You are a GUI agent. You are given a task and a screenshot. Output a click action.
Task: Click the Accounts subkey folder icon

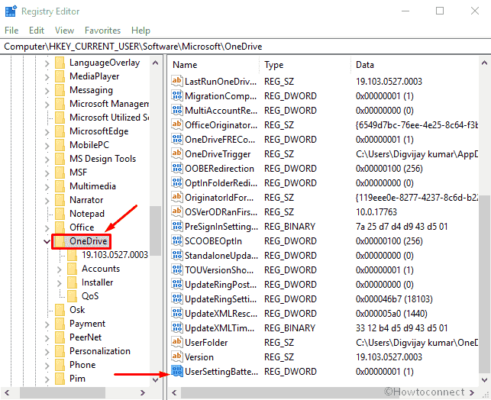pos(72,269)
